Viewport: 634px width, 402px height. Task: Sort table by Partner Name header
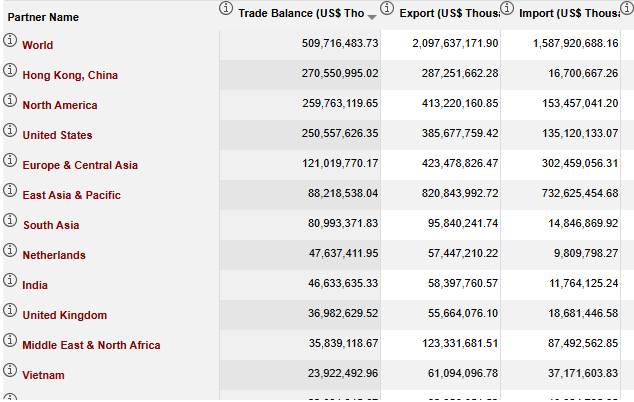pyautogui.click(x=43, y=17)
